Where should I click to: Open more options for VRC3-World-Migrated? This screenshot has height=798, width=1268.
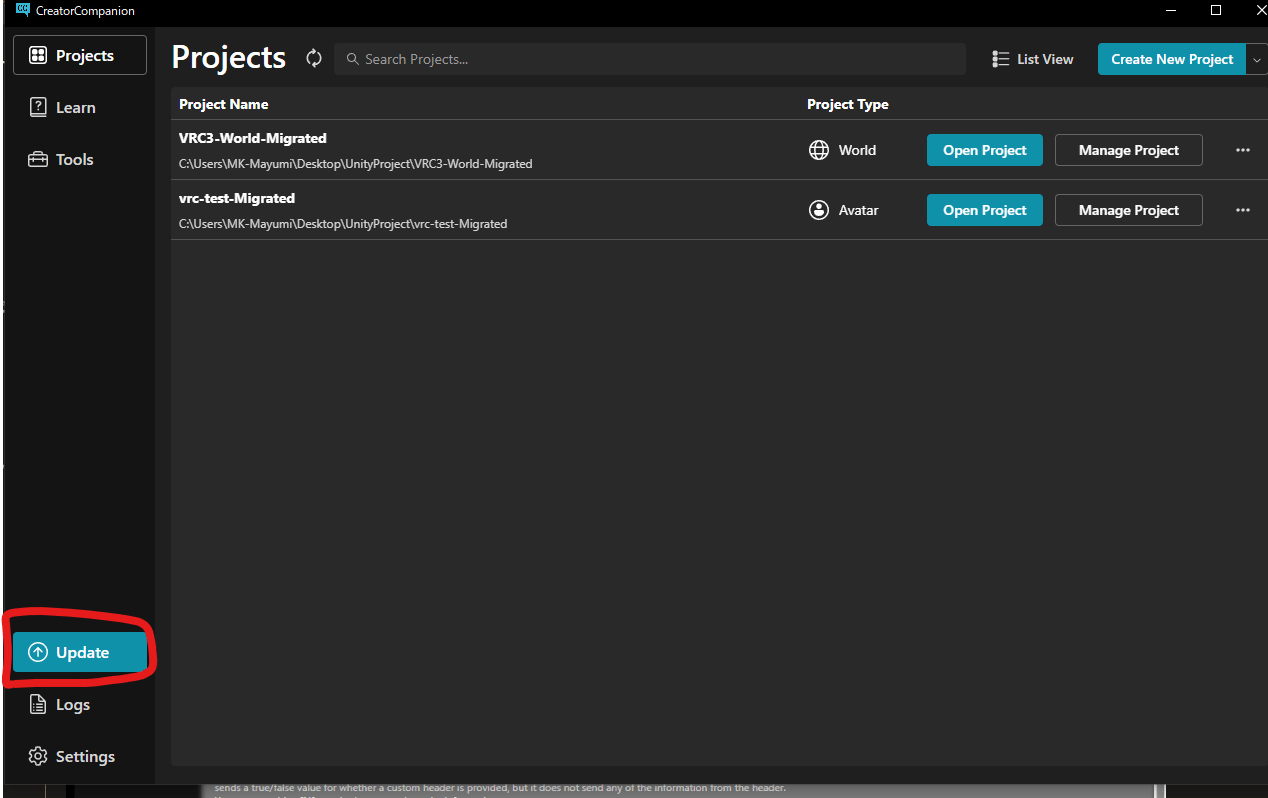(1243, 150)
